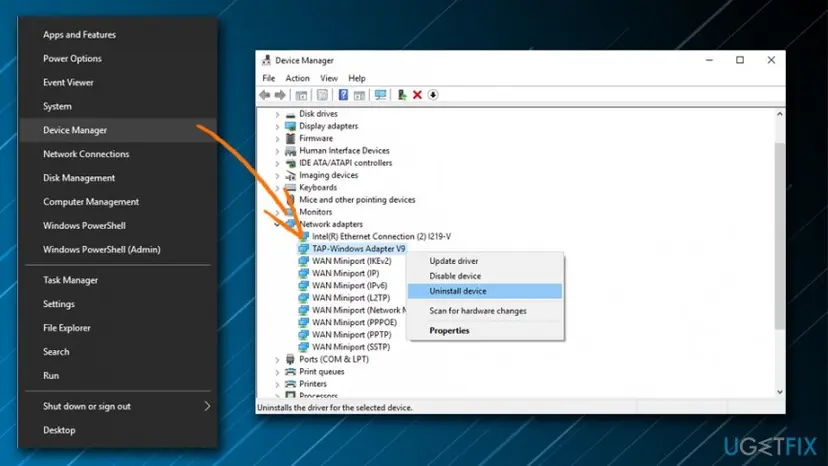
Task: Click the Imaging devices category icon
Action: [x=290, y=175]
